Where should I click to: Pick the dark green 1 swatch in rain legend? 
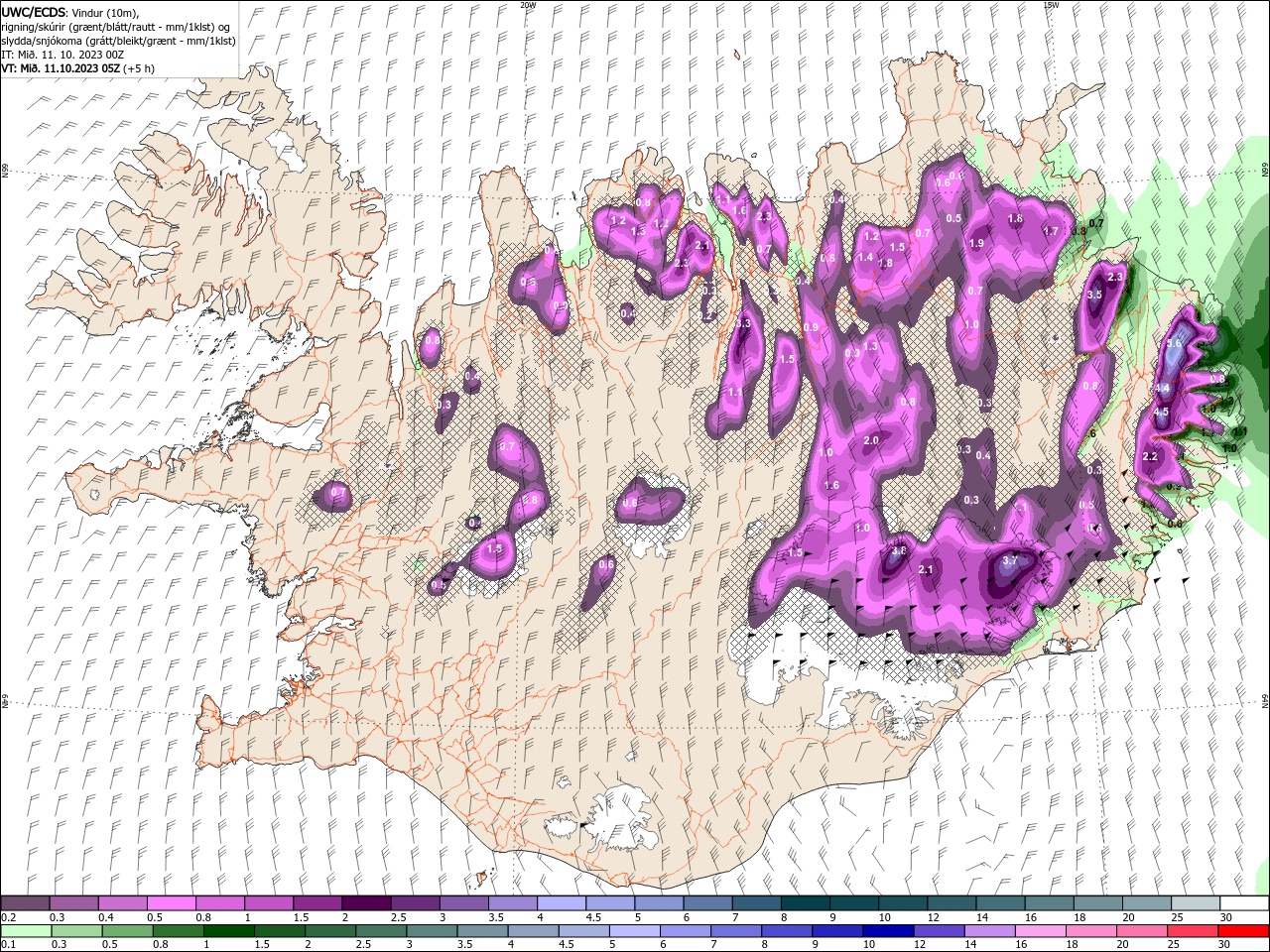228,931
